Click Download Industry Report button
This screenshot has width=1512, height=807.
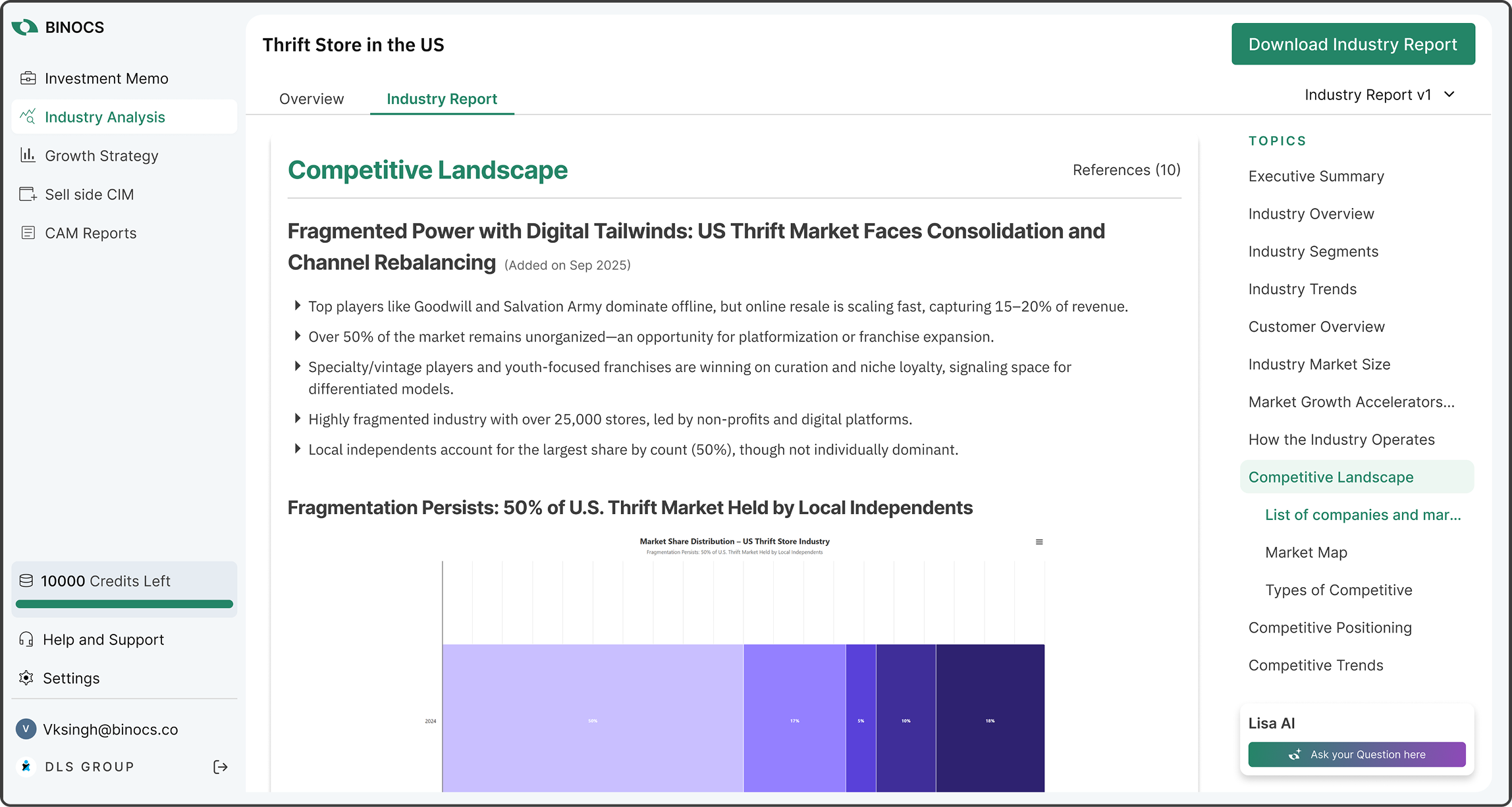[x=1353, y=44]
